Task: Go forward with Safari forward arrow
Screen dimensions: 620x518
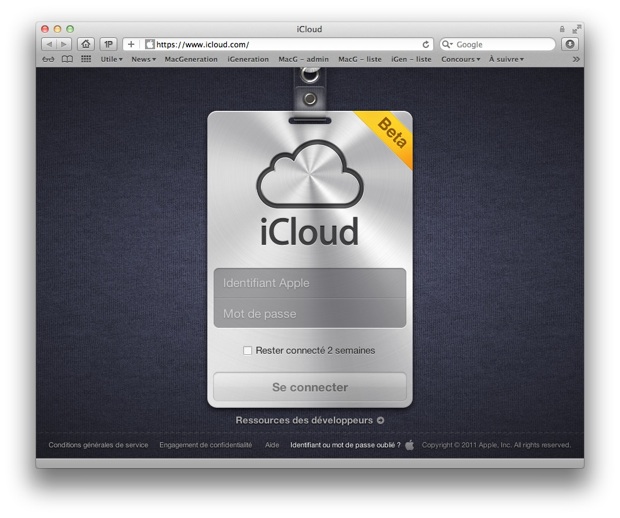Action: (64, 44)
